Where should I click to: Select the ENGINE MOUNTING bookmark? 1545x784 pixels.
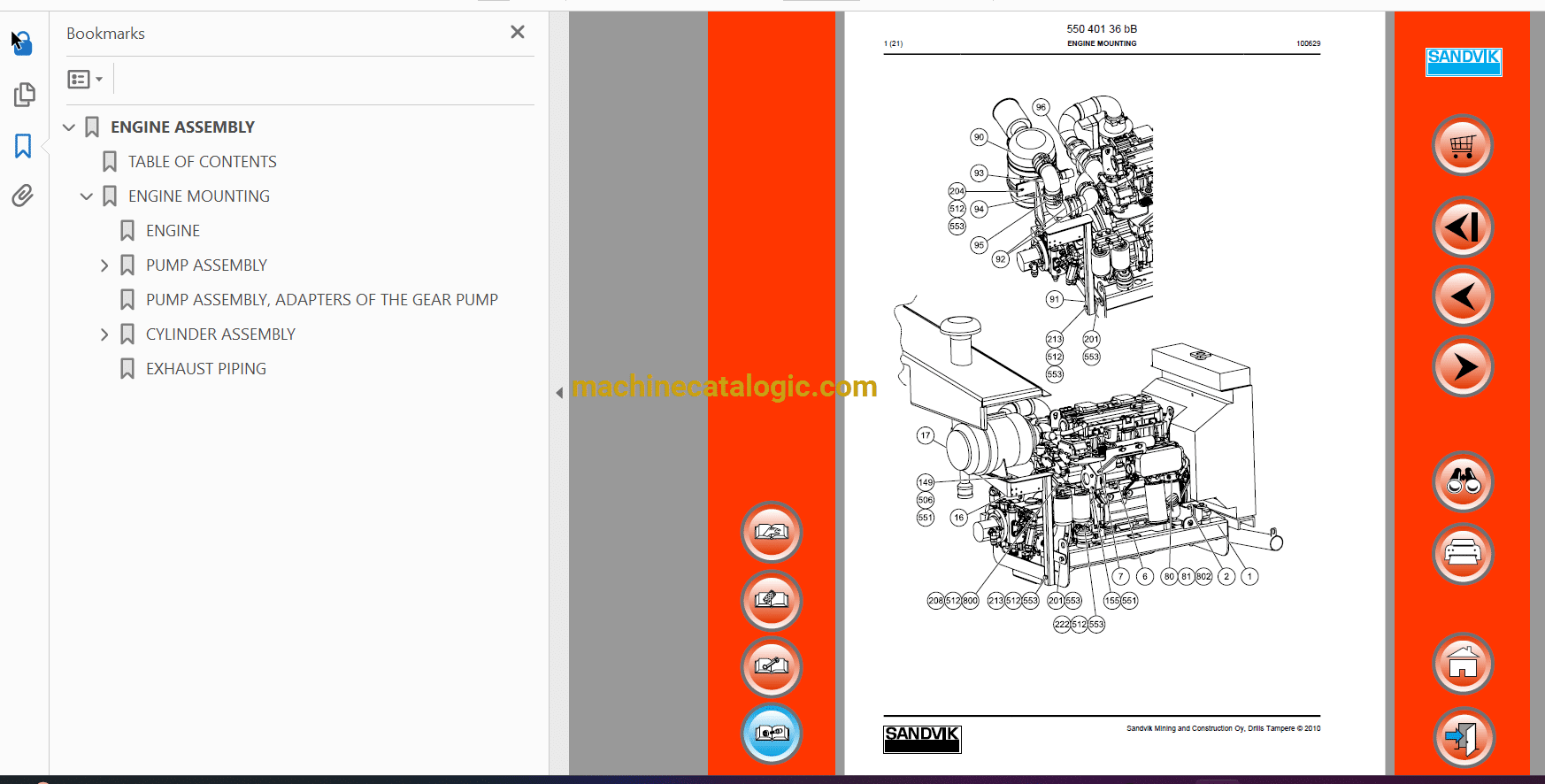199,196
